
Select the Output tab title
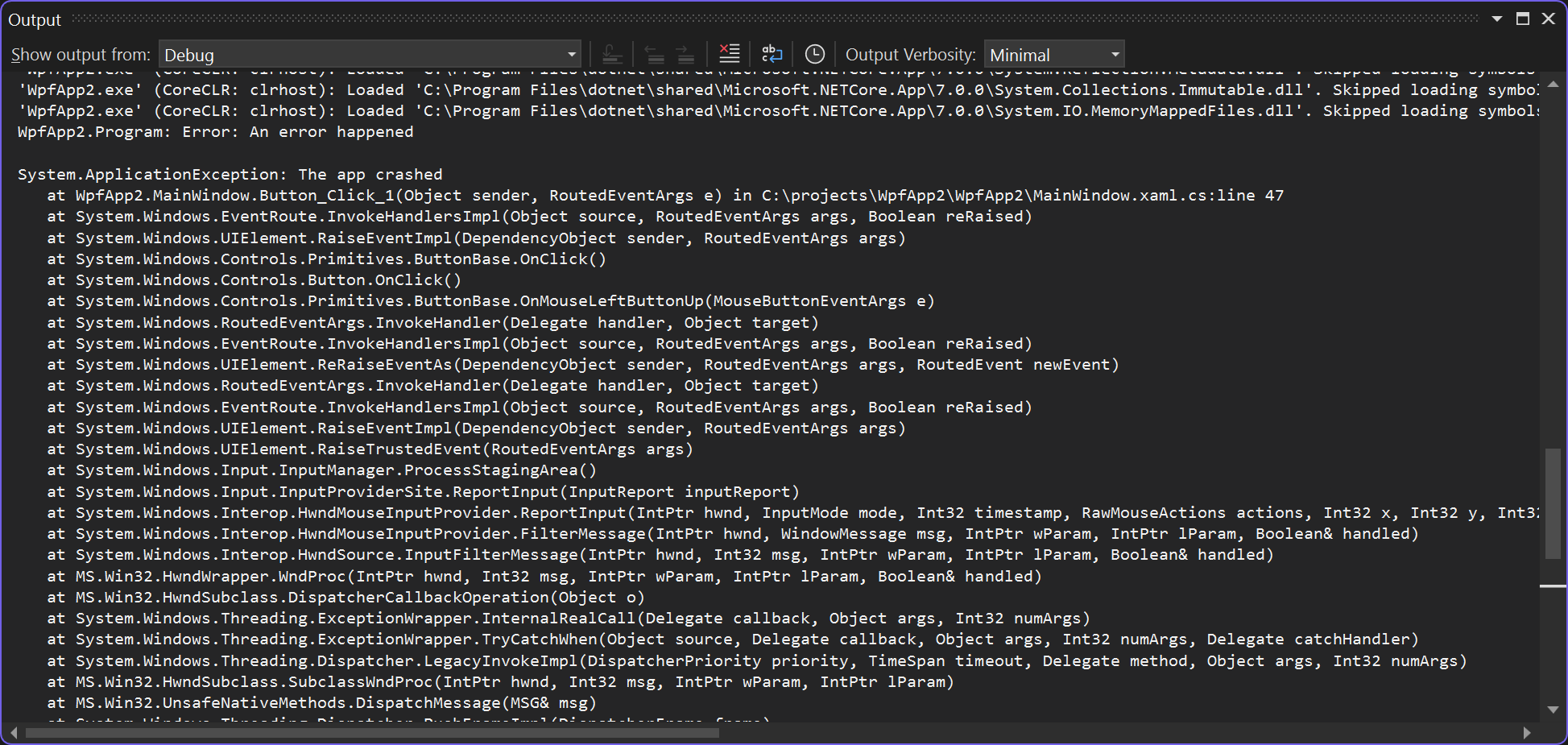pyautogui.click(x=35, y=19)
